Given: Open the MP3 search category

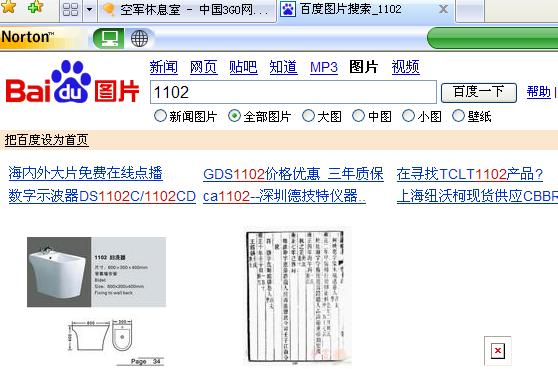Looking at the screenshot, I should pyautogui.click(x=323, y=67).
